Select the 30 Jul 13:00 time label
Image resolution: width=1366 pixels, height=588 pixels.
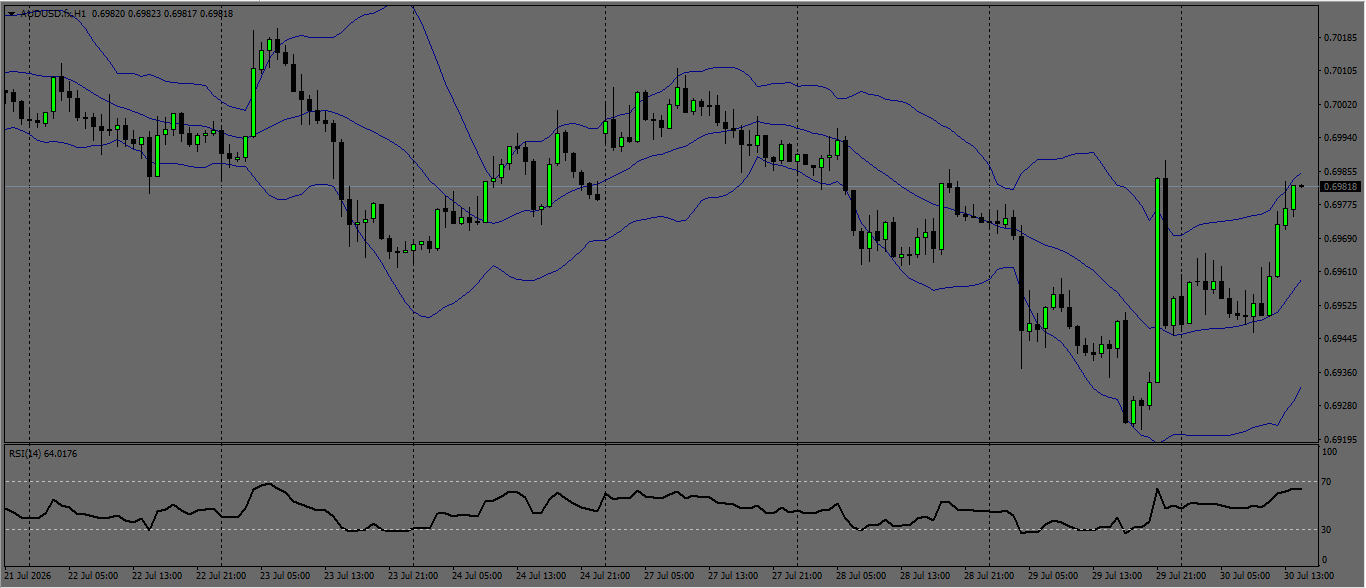click(x=1311, y=576)
